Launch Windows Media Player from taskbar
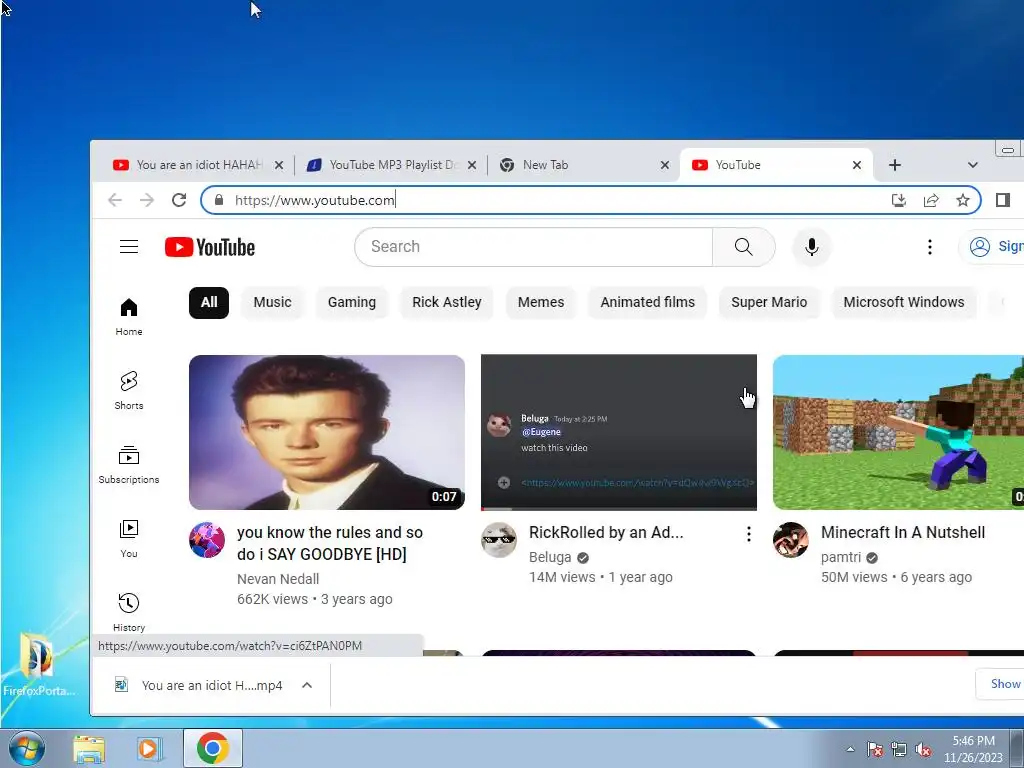The height and width of the screenshot is (768, 1024). tap(149, 749)
